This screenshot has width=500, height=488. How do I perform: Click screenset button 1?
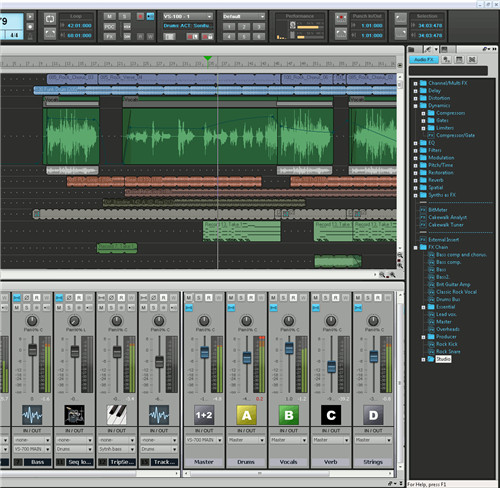(229, 27)
